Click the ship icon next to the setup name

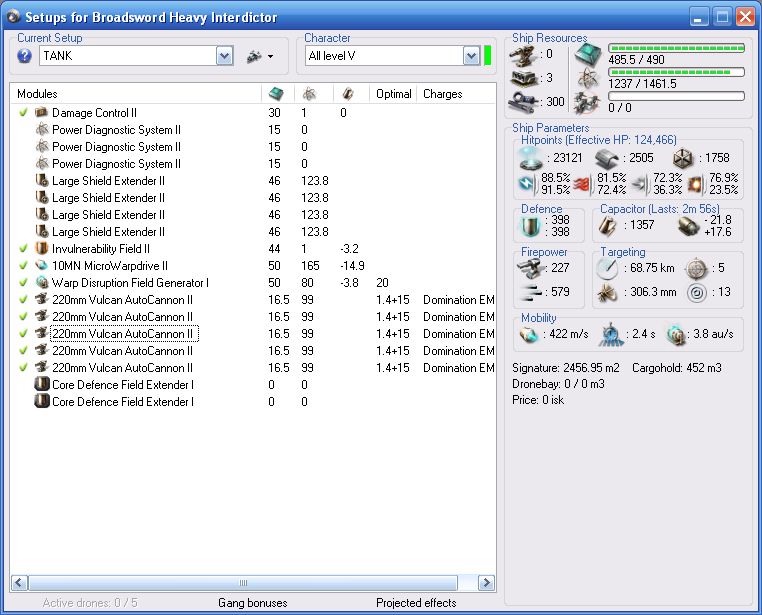pos(254,56)
